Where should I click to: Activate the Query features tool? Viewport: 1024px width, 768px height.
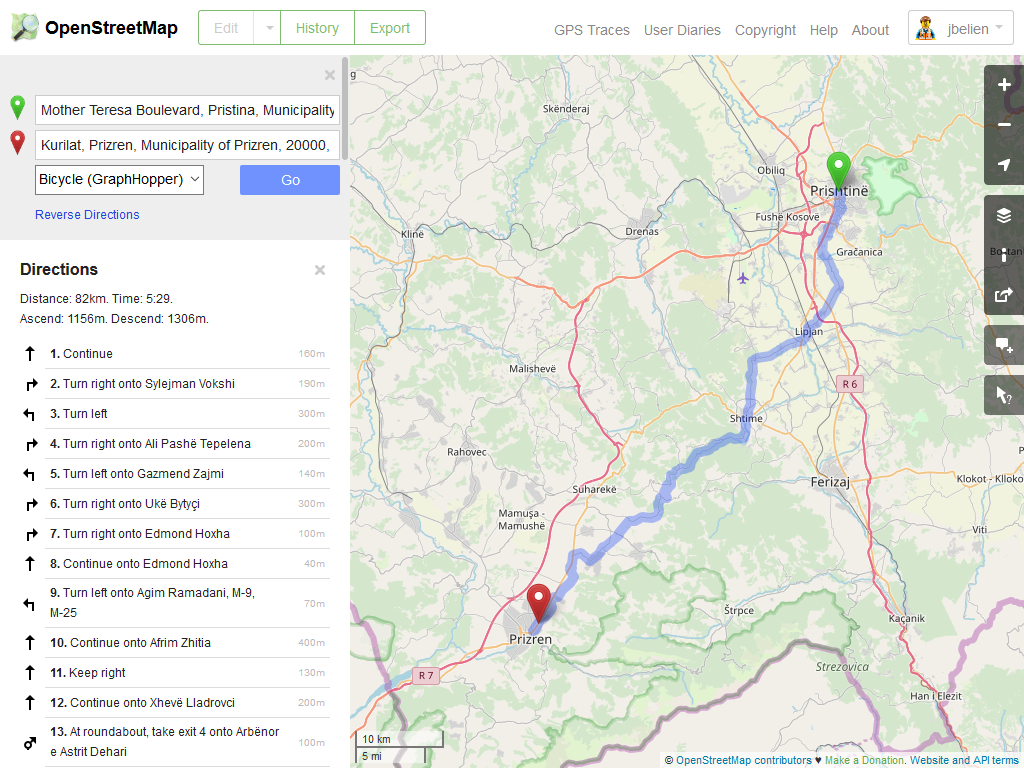point(1004,396)
